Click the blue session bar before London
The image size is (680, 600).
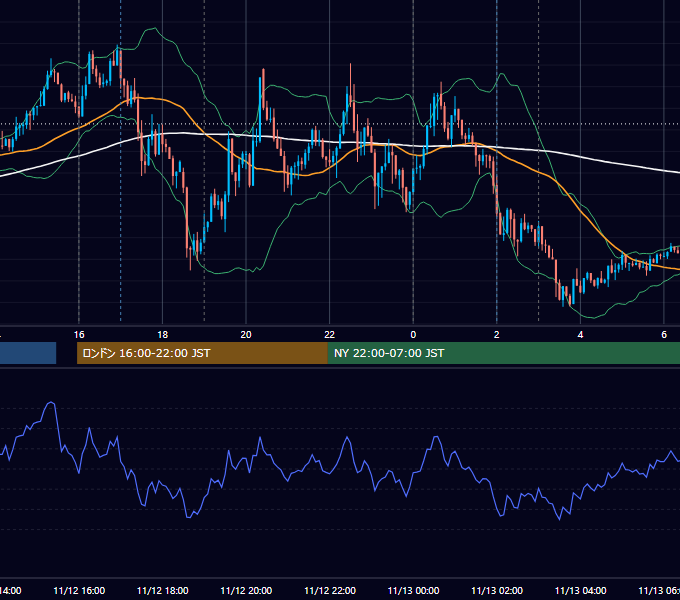[28, 353]
